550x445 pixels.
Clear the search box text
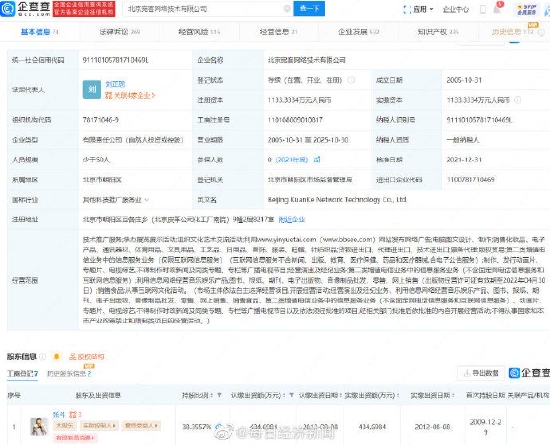(x=287, y=8)
